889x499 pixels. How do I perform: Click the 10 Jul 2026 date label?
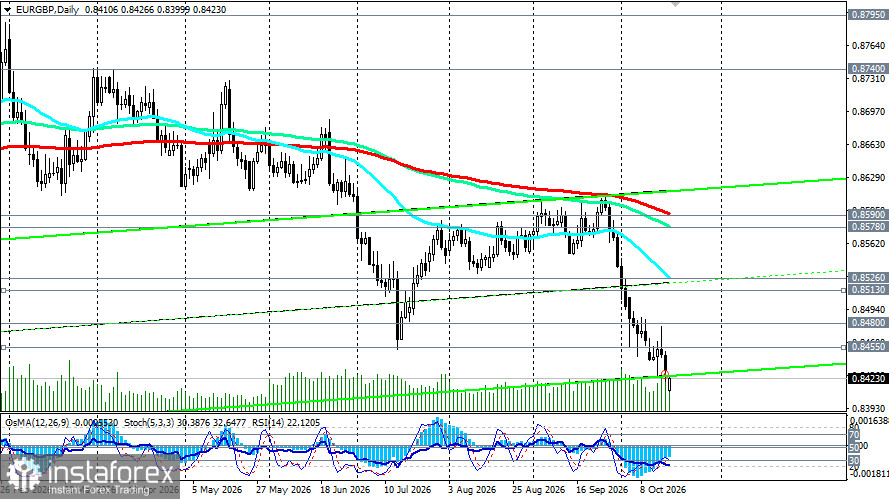pos(407,489)
